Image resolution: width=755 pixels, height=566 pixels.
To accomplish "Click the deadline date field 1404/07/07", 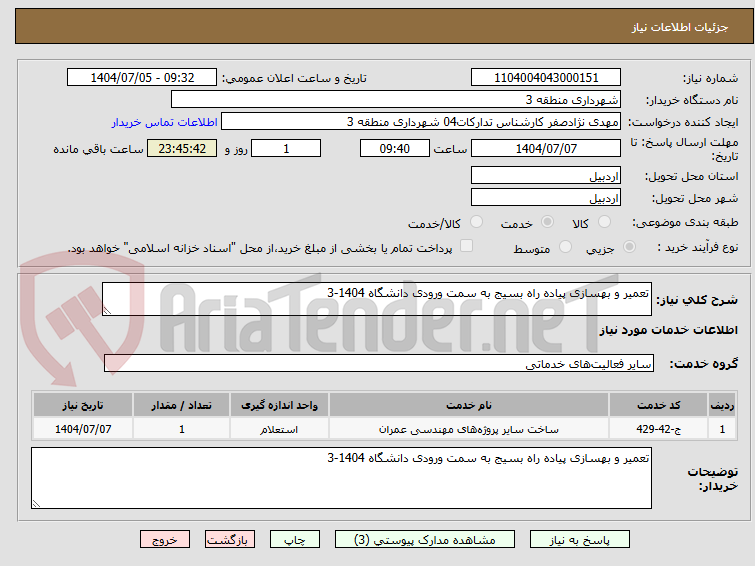I will [546, 148].
